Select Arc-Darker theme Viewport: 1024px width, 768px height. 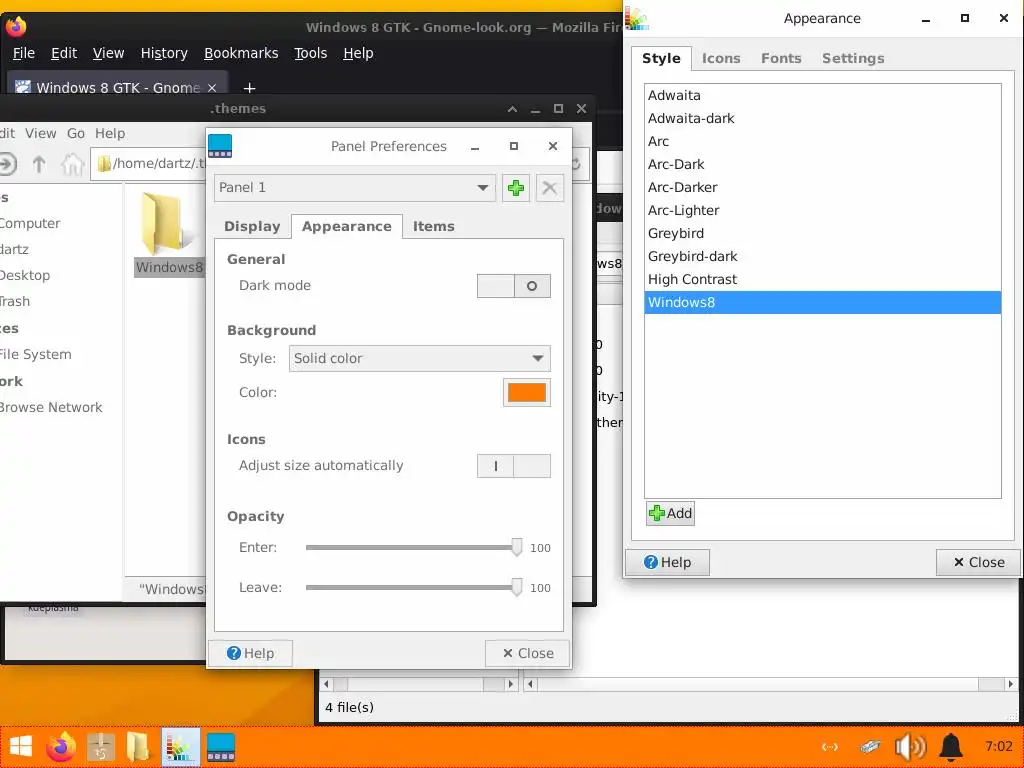click(x=823, y=187)
